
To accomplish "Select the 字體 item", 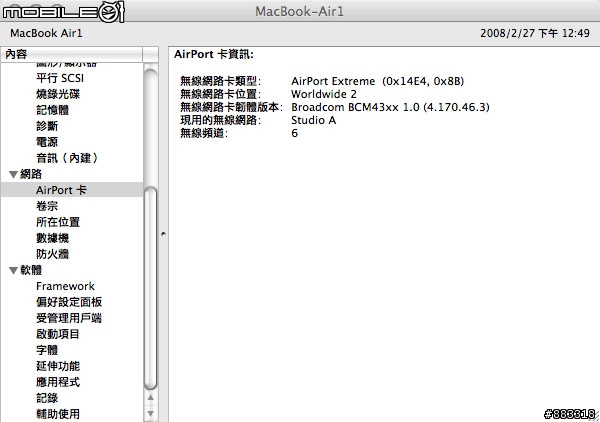I will tap(47, 350).
